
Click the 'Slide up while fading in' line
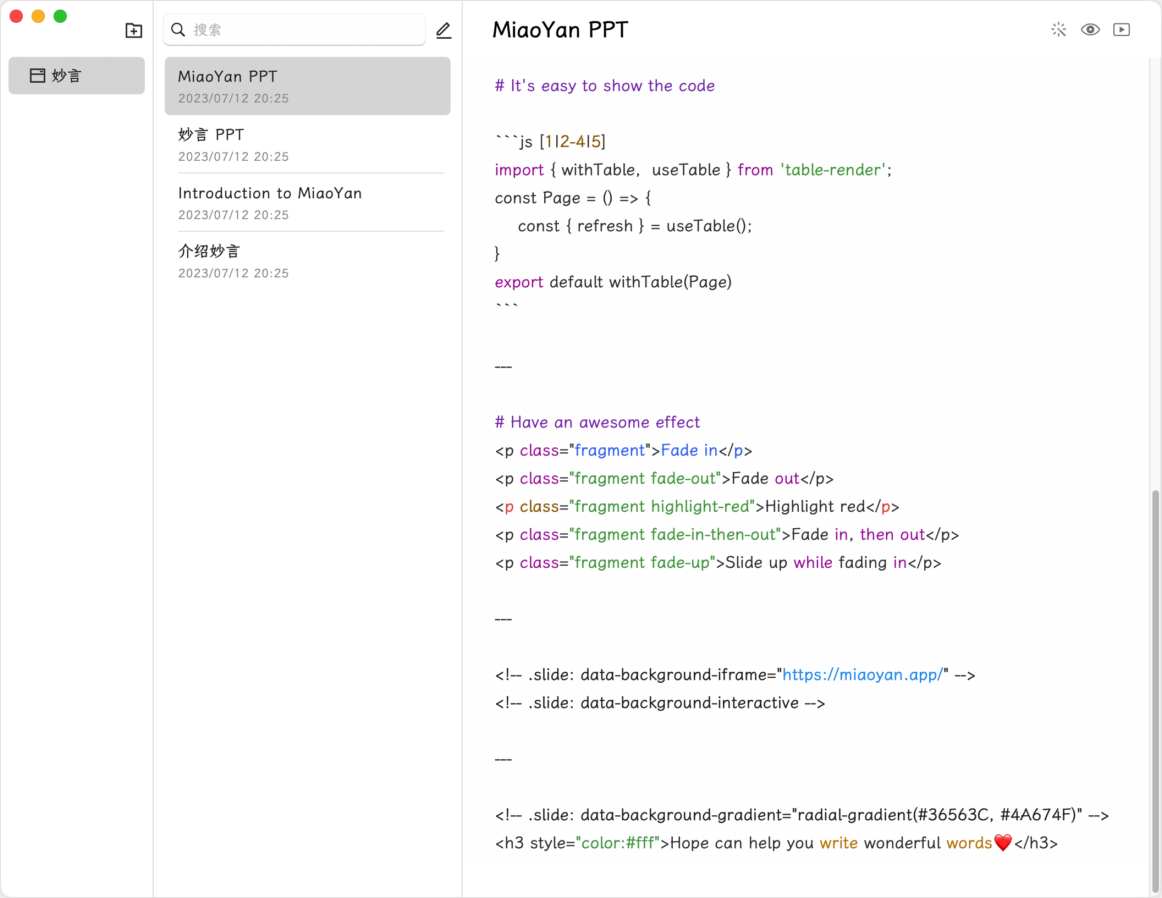tap(718, 563)
